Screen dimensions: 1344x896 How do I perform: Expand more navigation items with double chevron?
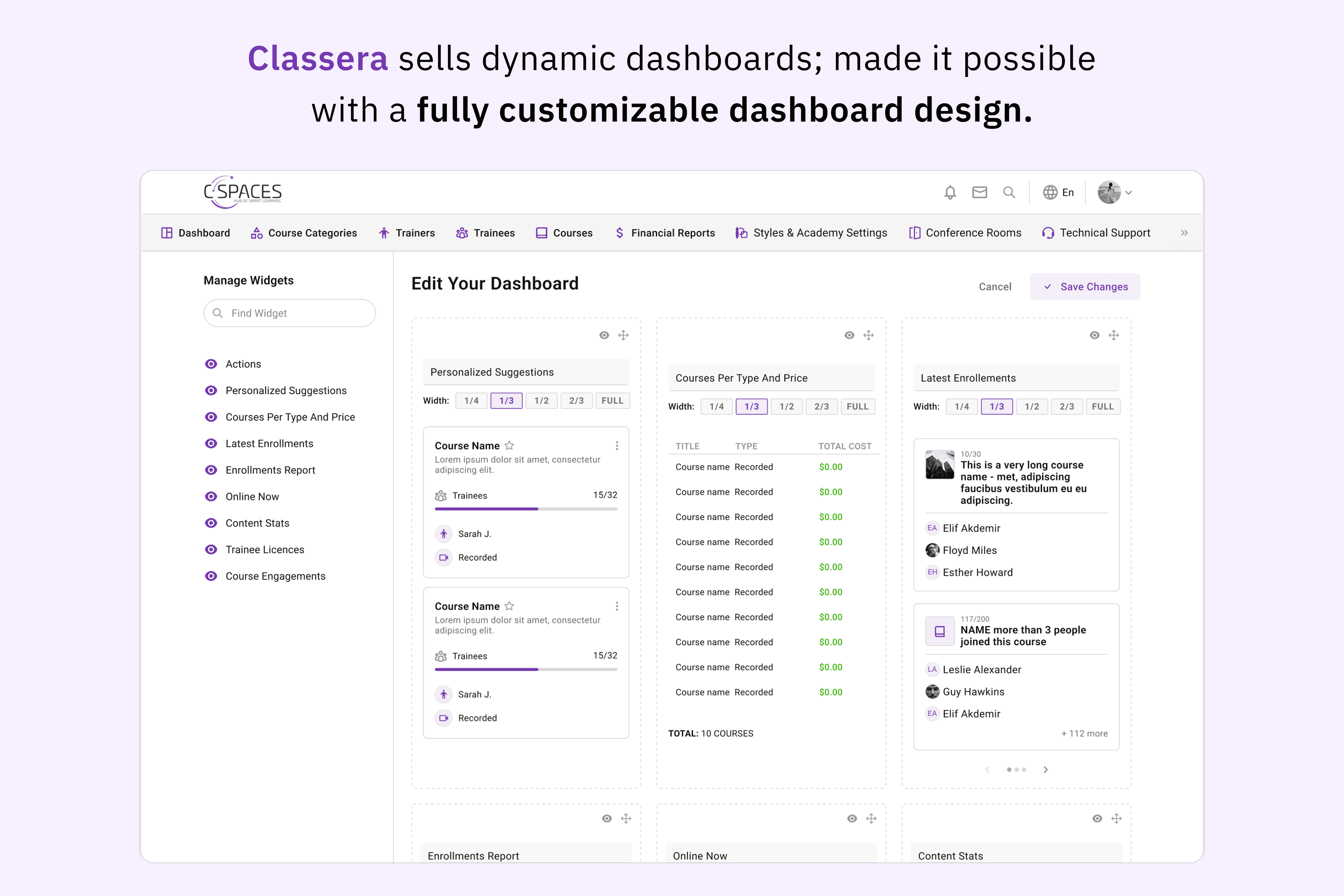1184,233
